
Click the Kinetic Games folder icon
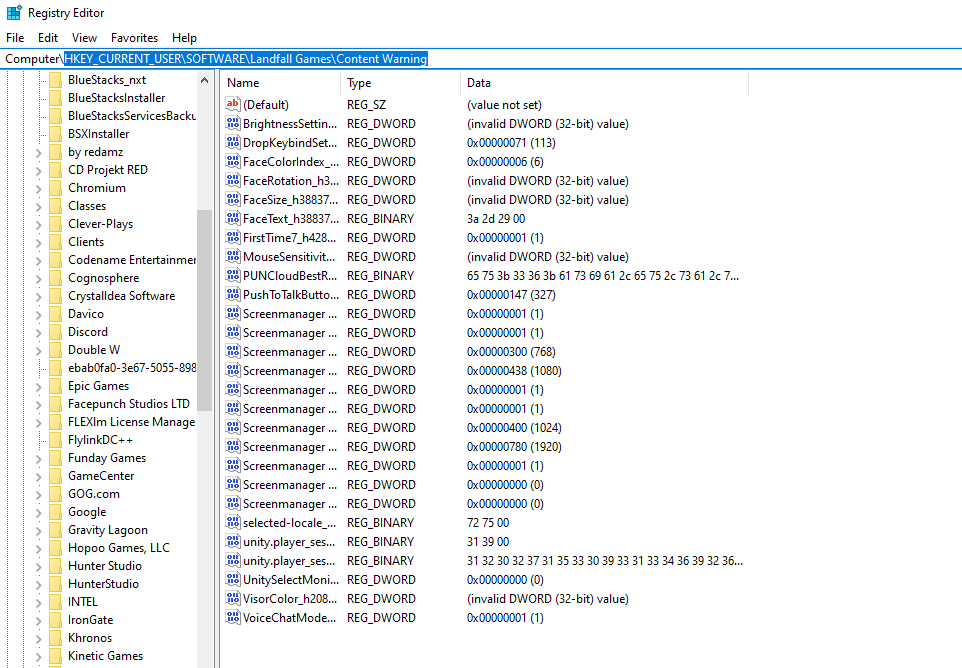point(55,656)
